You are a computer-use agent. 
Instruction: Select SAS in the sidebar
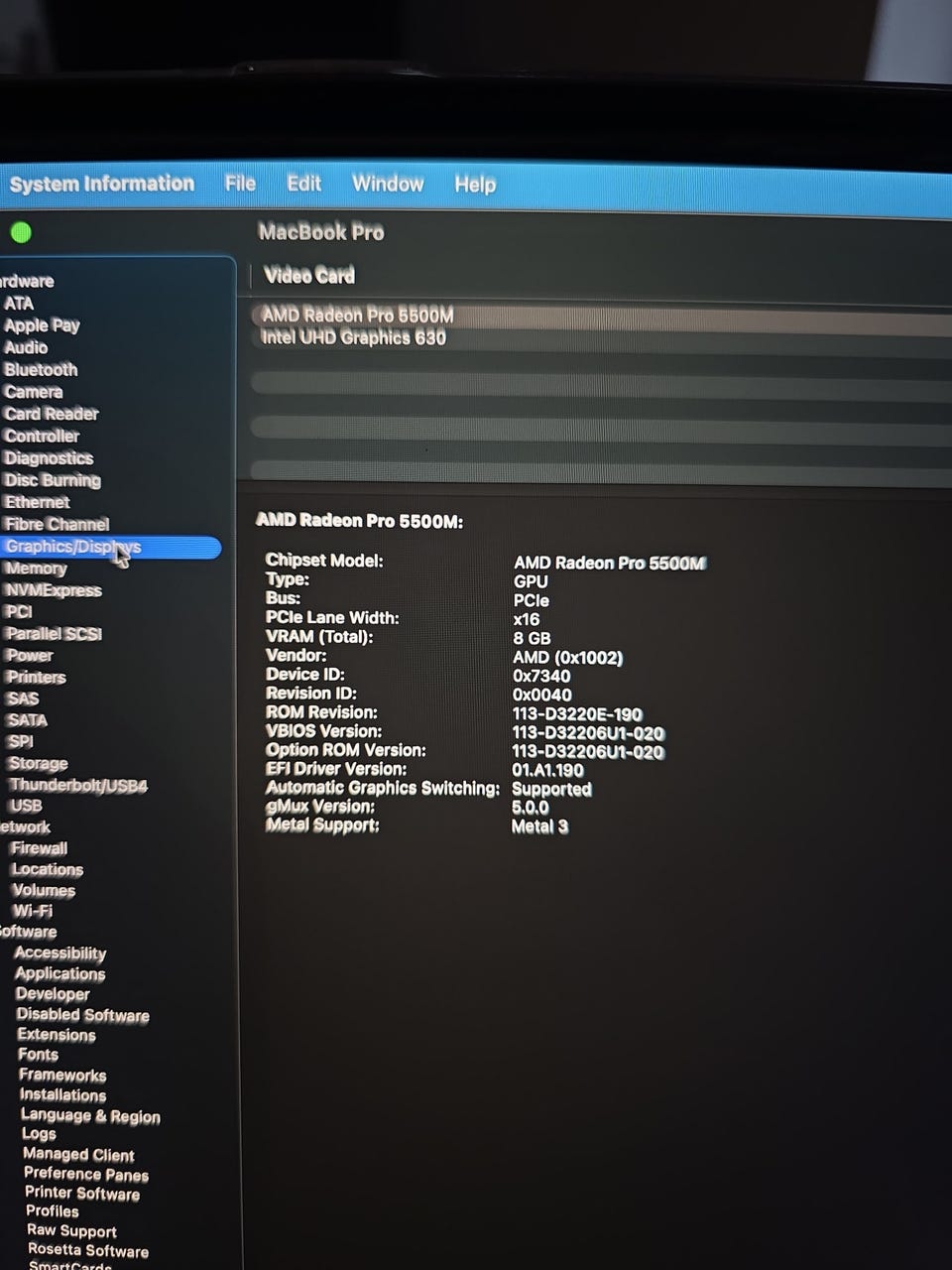23,698
